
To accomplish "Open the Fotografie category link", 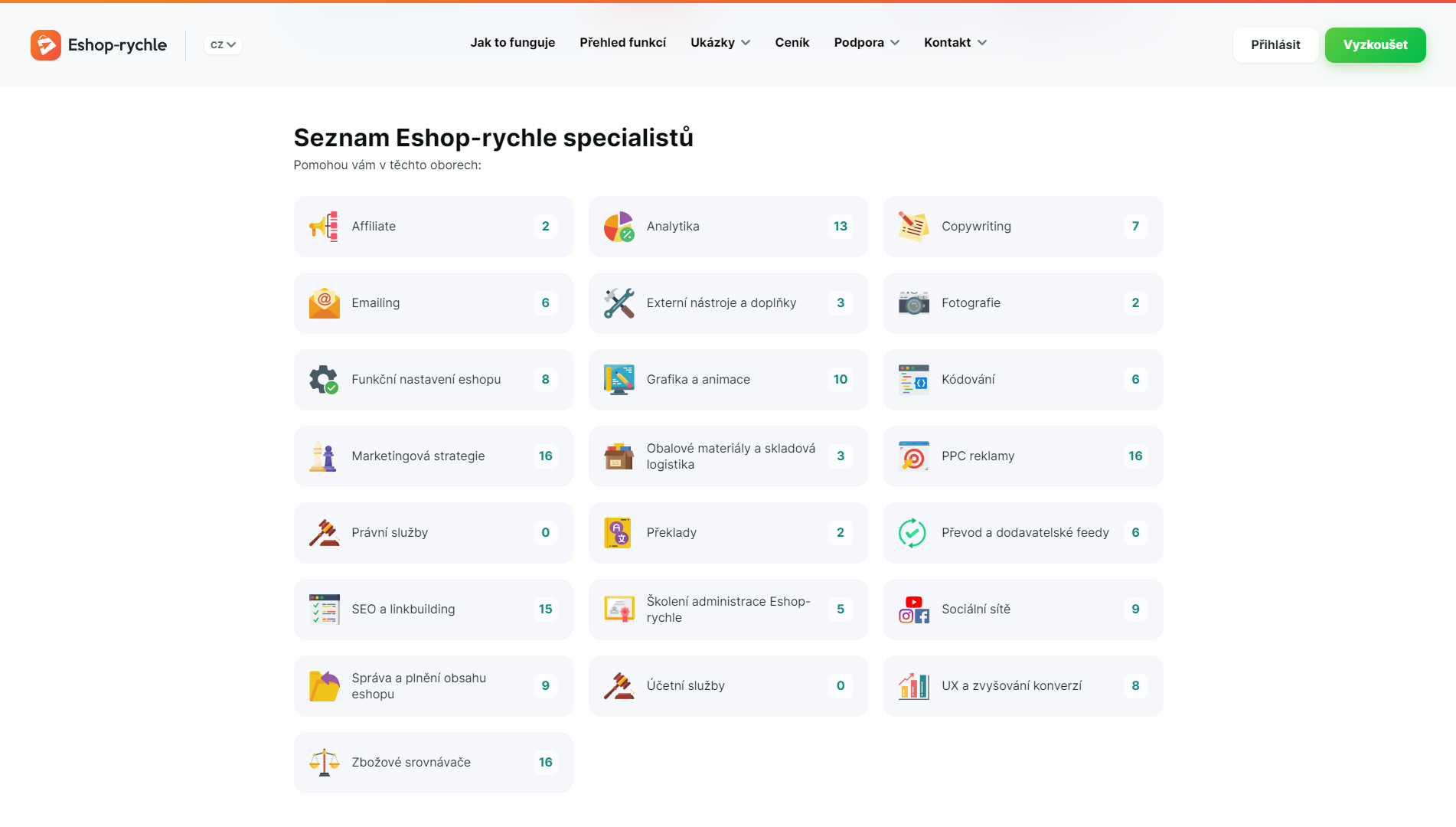I will click(971, 303).
